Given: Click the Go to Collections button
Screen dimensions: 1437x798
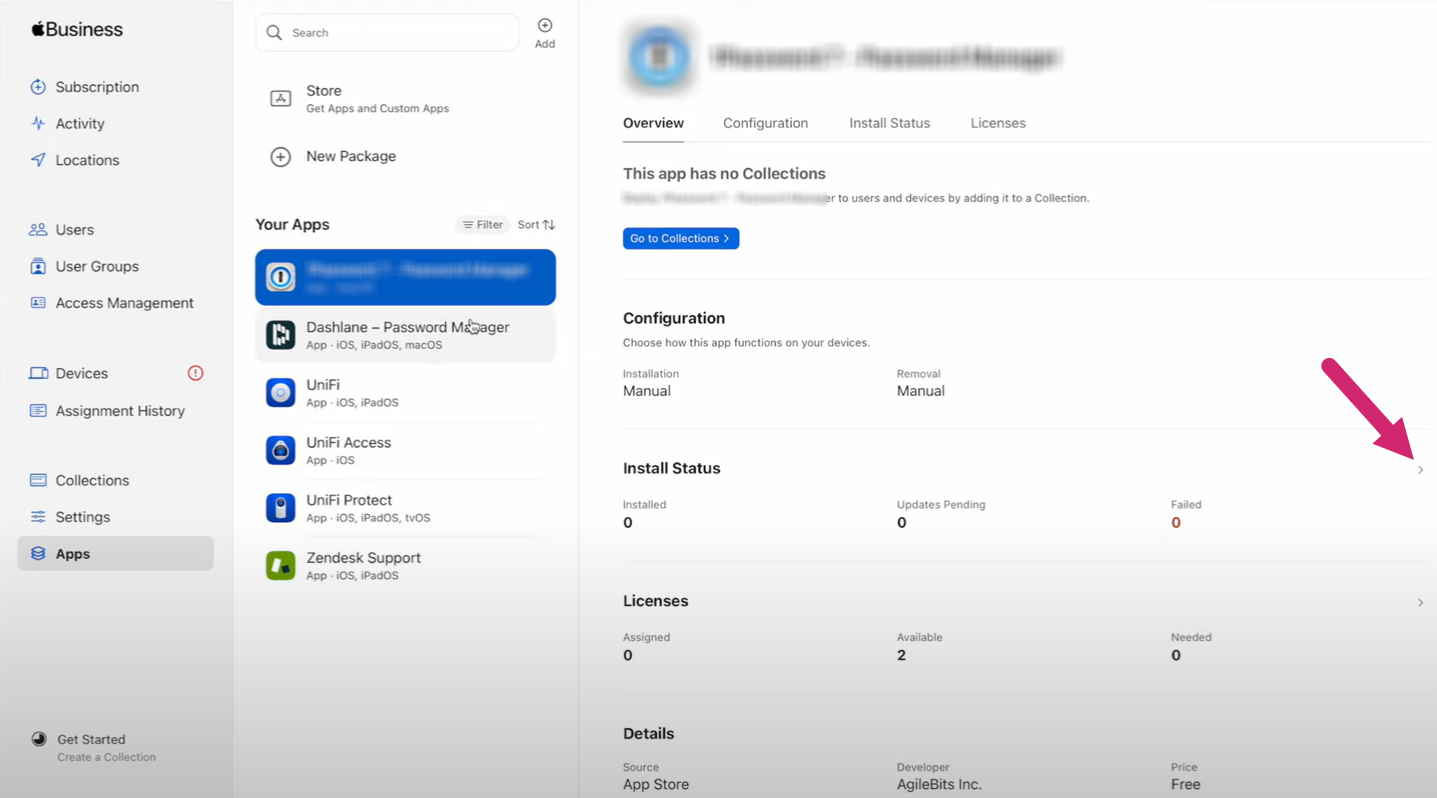Looking at the screenshot, I should pos(681,238).
